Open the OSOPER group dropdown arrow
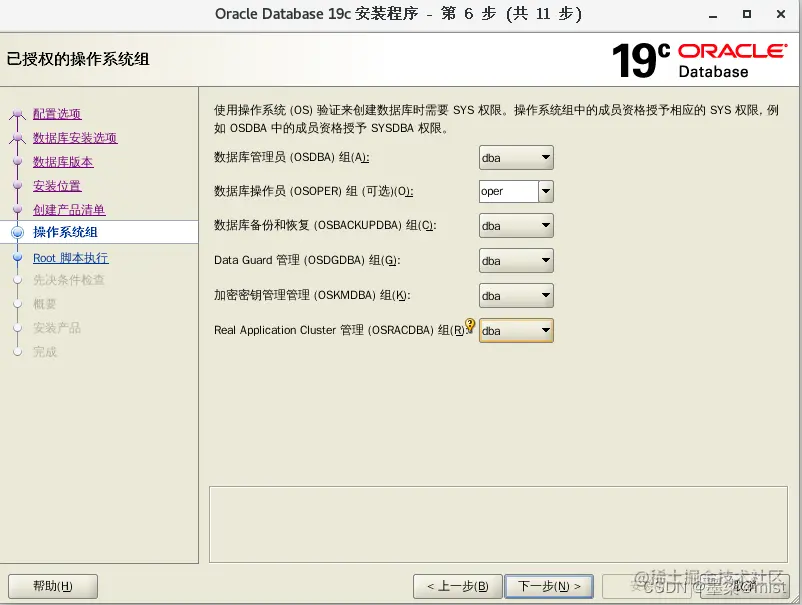Screen dimensions: 802x605 546,191
